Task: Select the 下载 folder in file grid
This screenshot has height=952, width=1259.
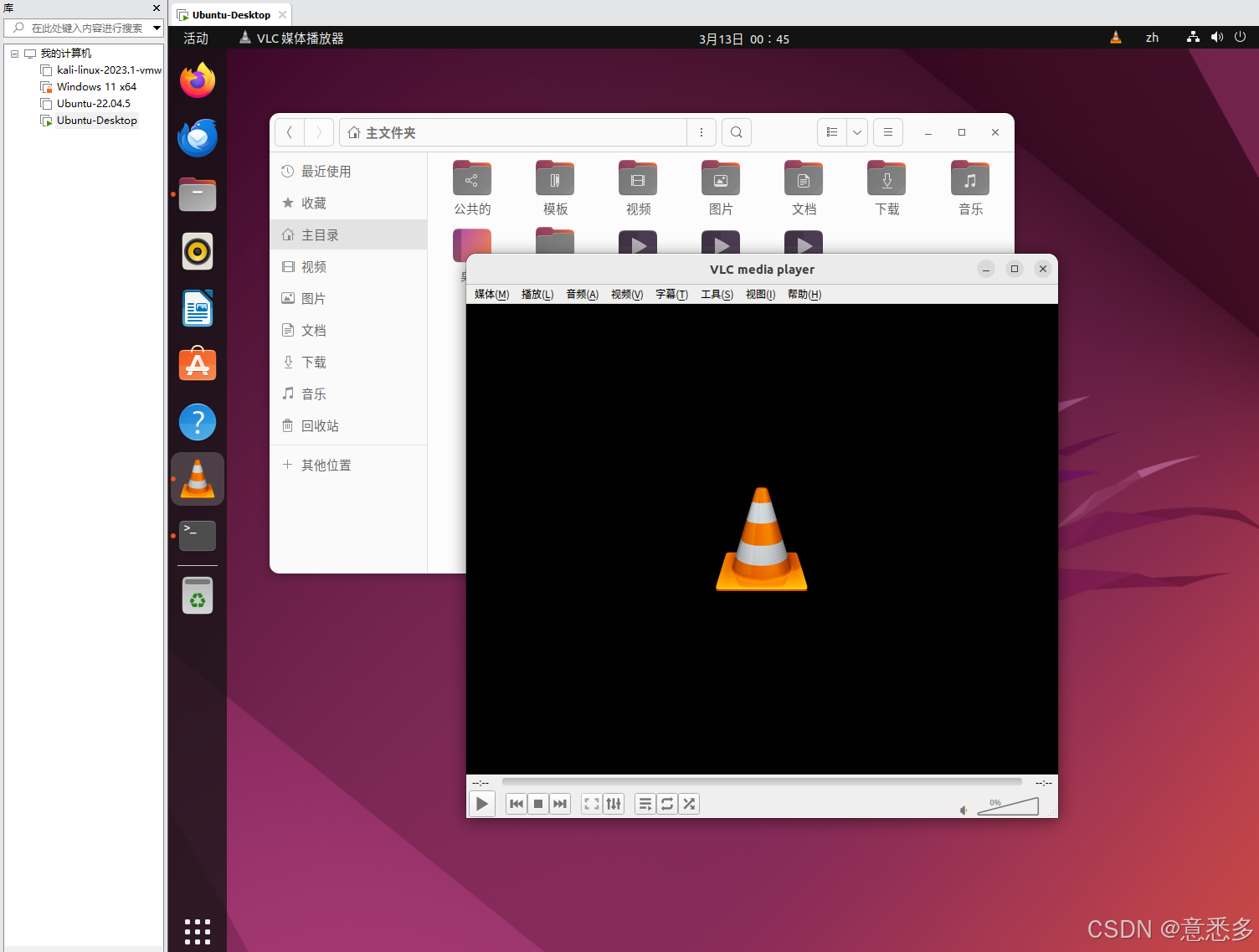Action: [886, 178]
